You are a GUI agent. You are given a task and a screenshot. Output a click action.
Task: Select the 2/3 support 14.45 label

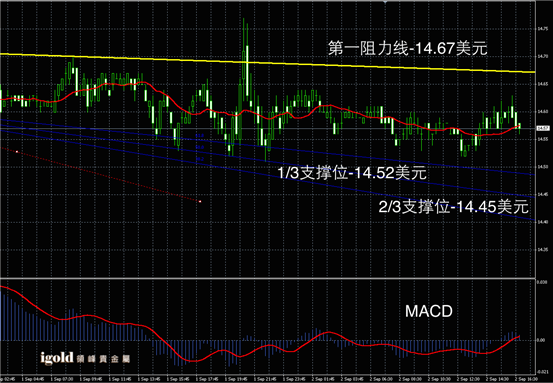tap(454, 207)
